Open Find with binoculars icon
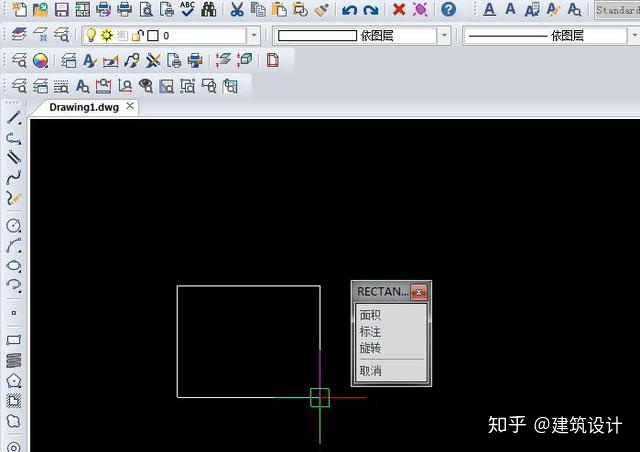Screen dimensions: 640x452 [209, 9]
